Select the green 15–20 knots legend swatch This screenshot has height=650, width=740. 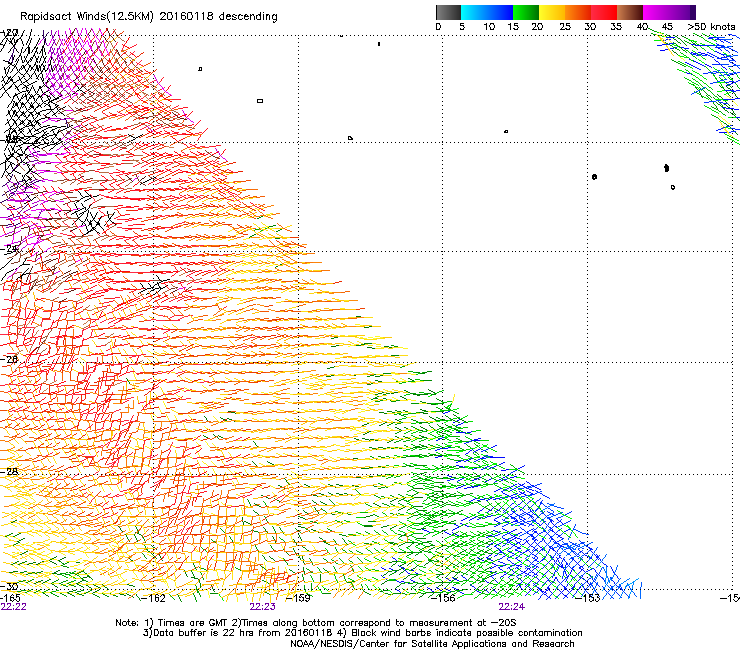click(x=526, y=12)
